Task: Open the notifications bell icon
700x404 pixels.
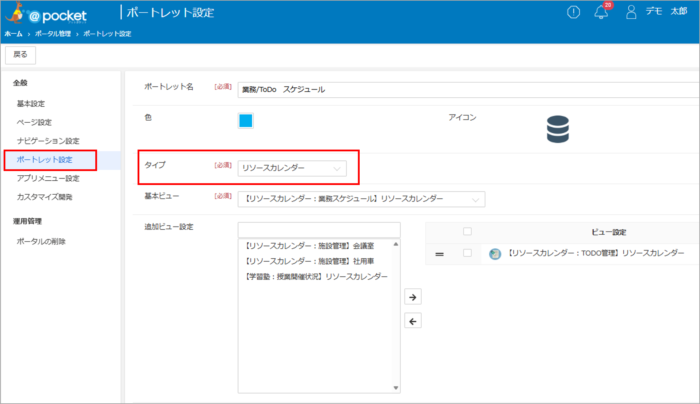Action: pyautogui.click(x=601, y=12)
